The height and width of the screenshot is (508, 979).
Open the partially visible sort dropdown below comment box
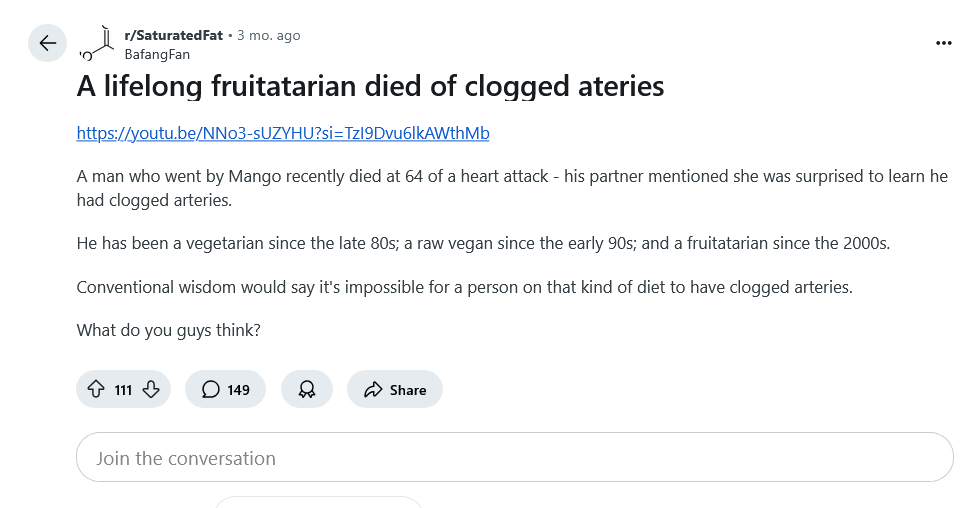[x=318, y=502]
